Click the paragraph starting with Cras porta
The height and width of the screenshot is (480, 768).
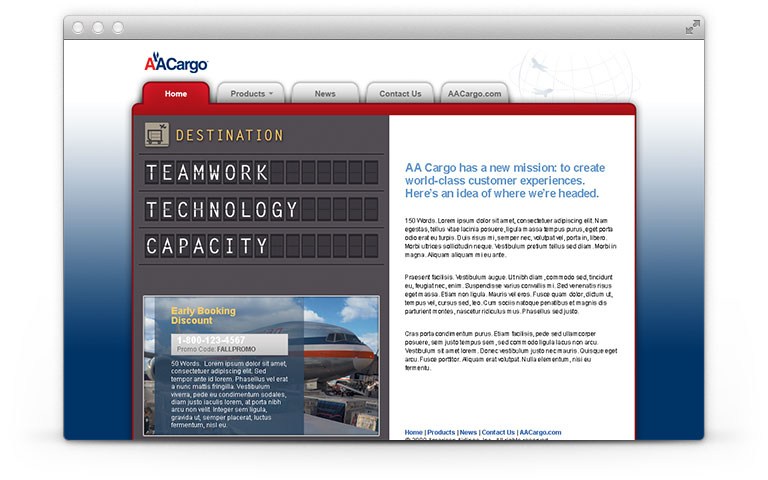point(510,350)
